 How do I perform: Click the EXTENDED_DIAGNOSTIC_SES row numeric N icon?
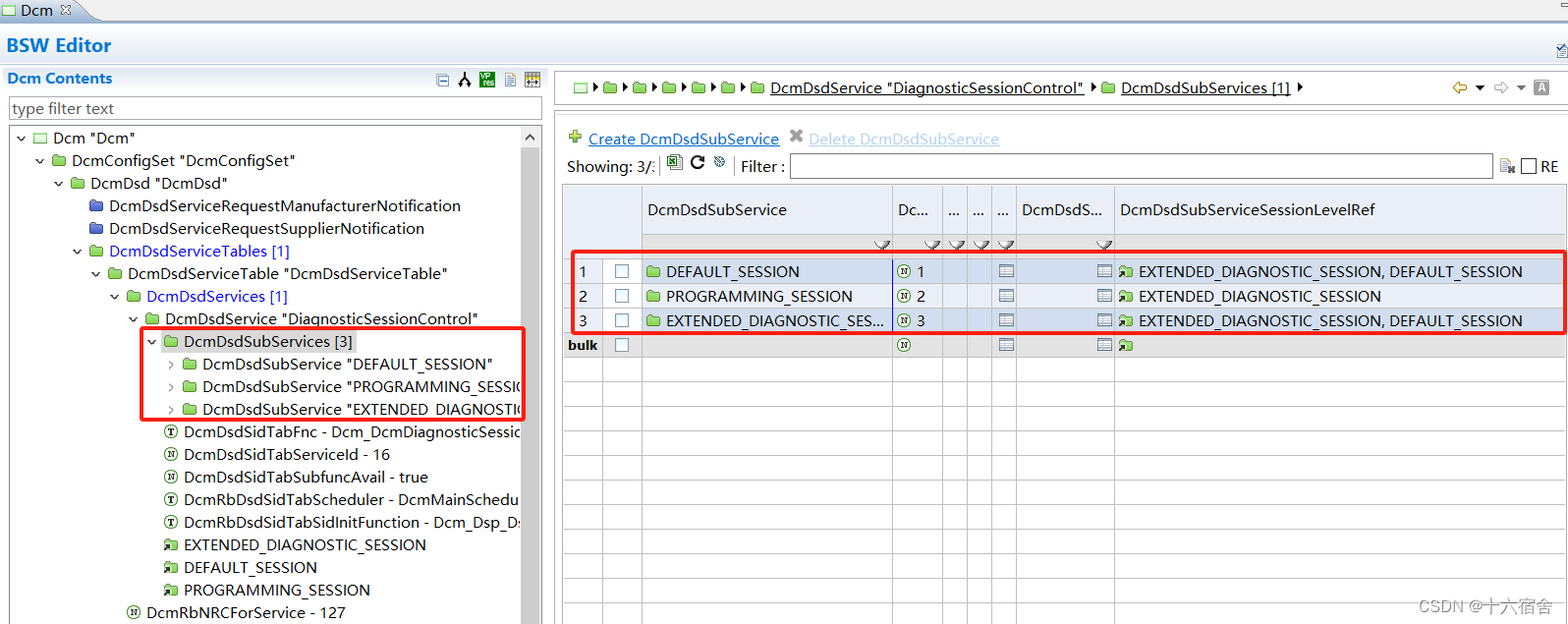904,320
